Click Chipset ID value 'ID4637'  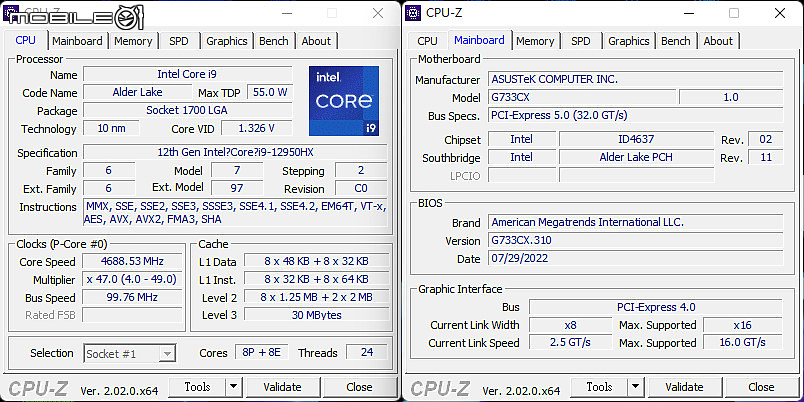coord(636,139)
